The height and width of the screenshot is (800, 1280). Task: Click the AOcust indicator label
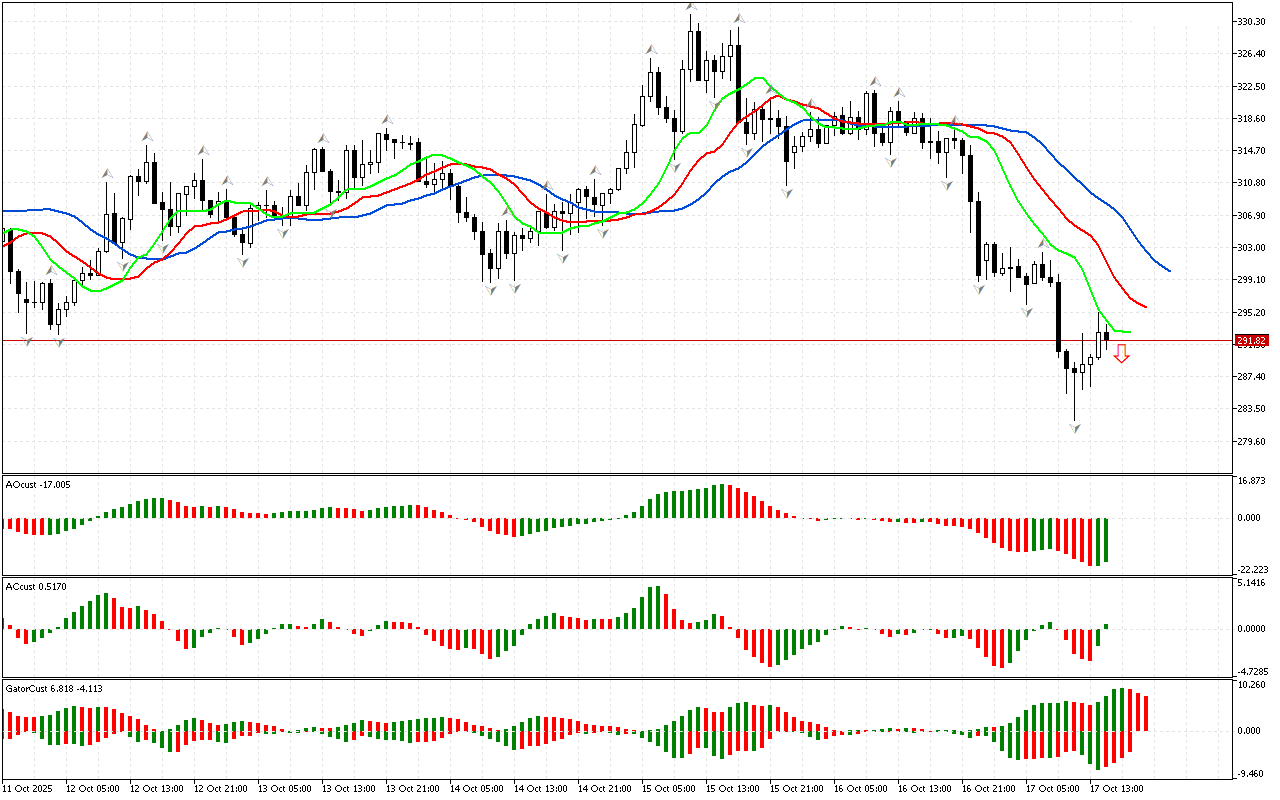tap(32, 485)
